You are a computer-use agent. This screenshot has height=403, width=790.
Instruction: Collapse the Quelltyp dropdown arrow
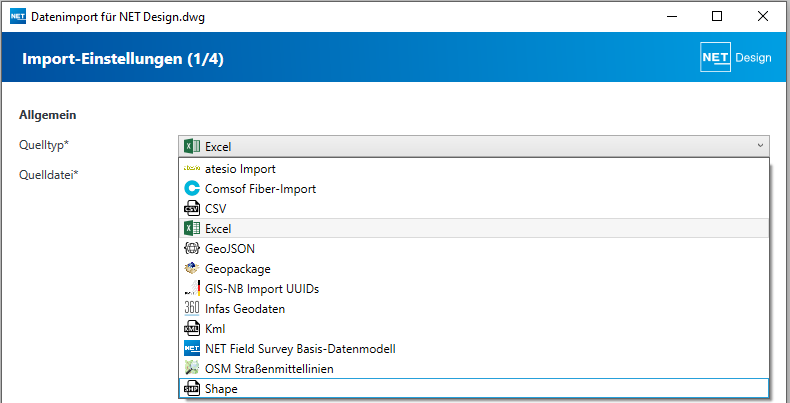click(760, 146)
